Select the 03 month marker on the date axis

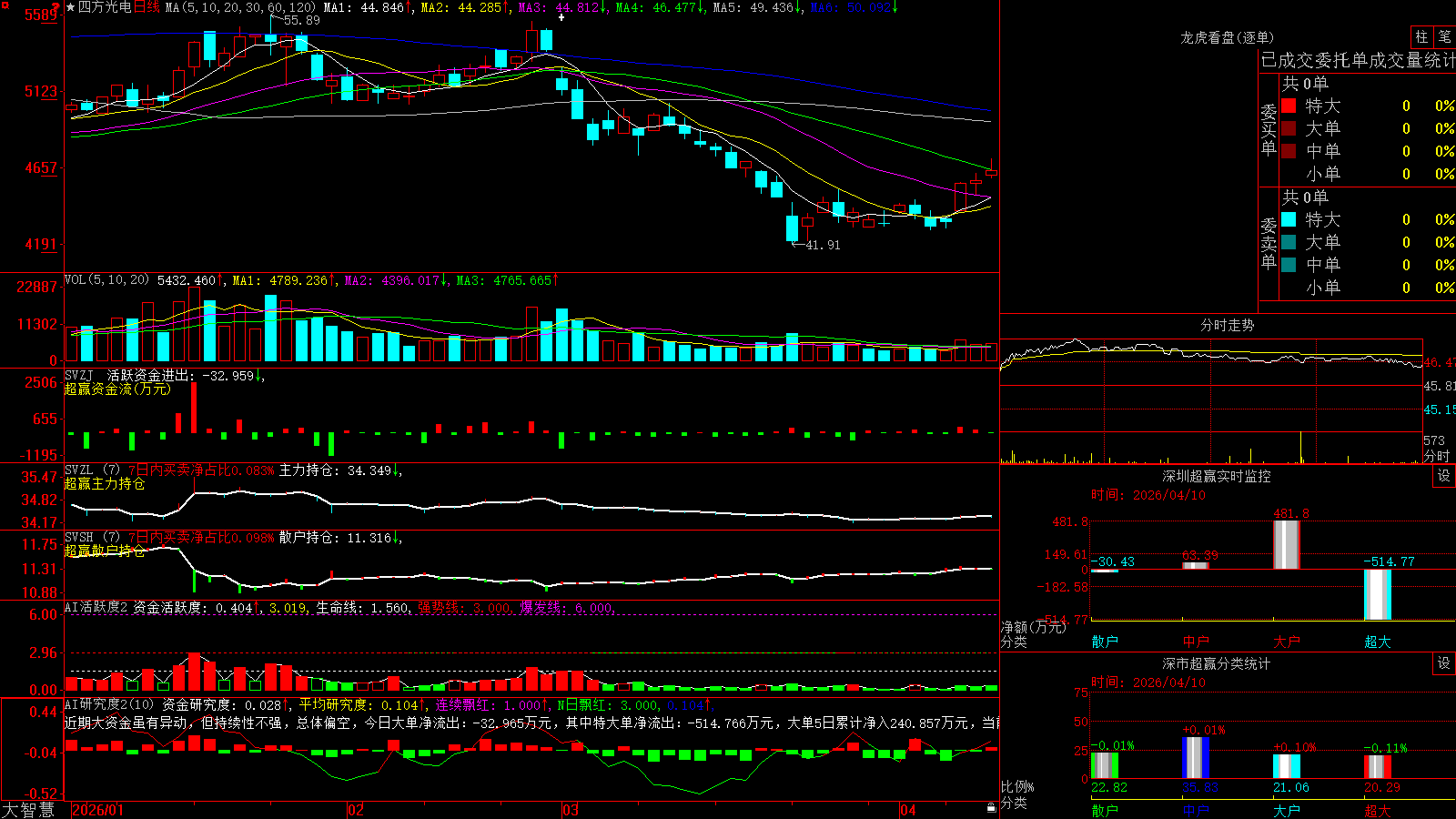[571, 810]
